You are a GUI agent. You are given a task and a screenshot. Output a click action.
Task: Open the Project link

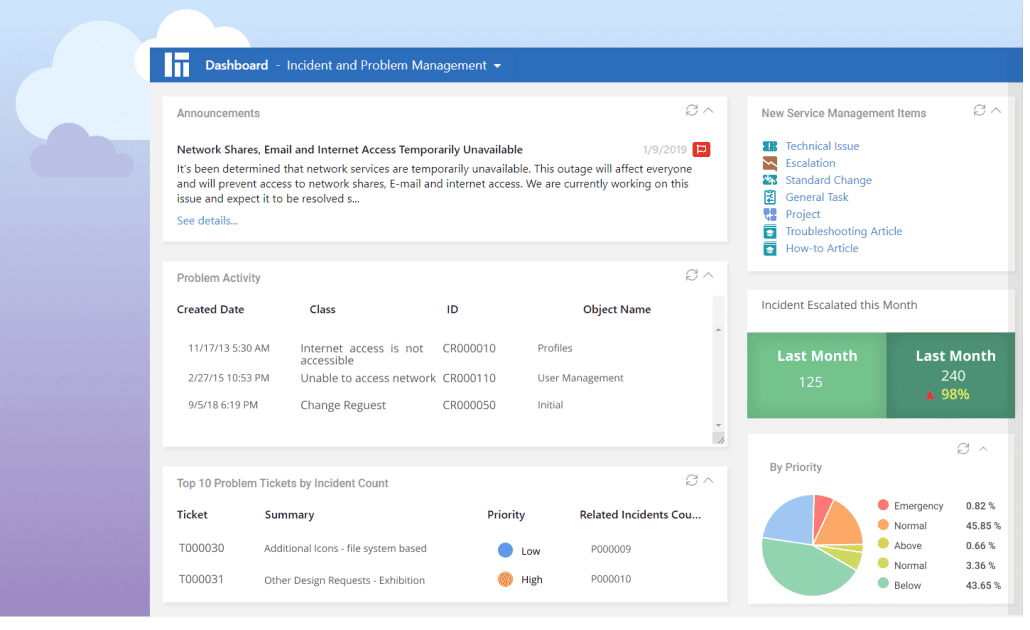[x=803, y=214]
